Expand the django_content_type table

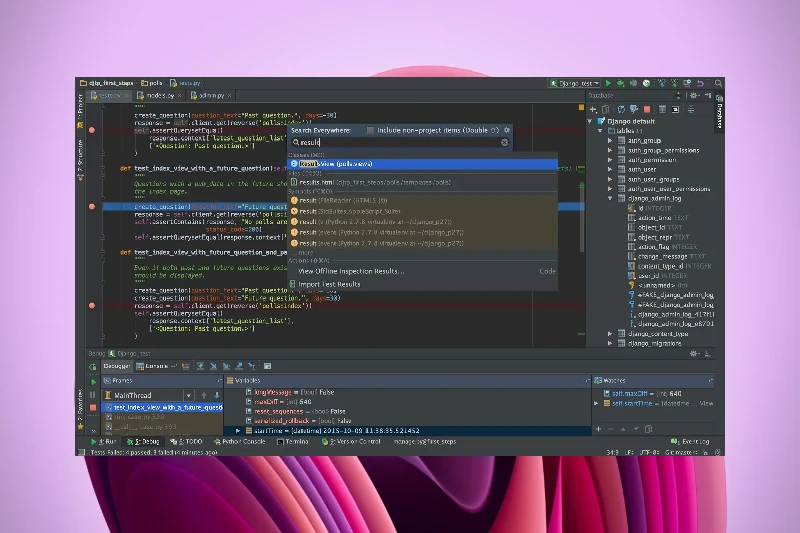point(610,334)
